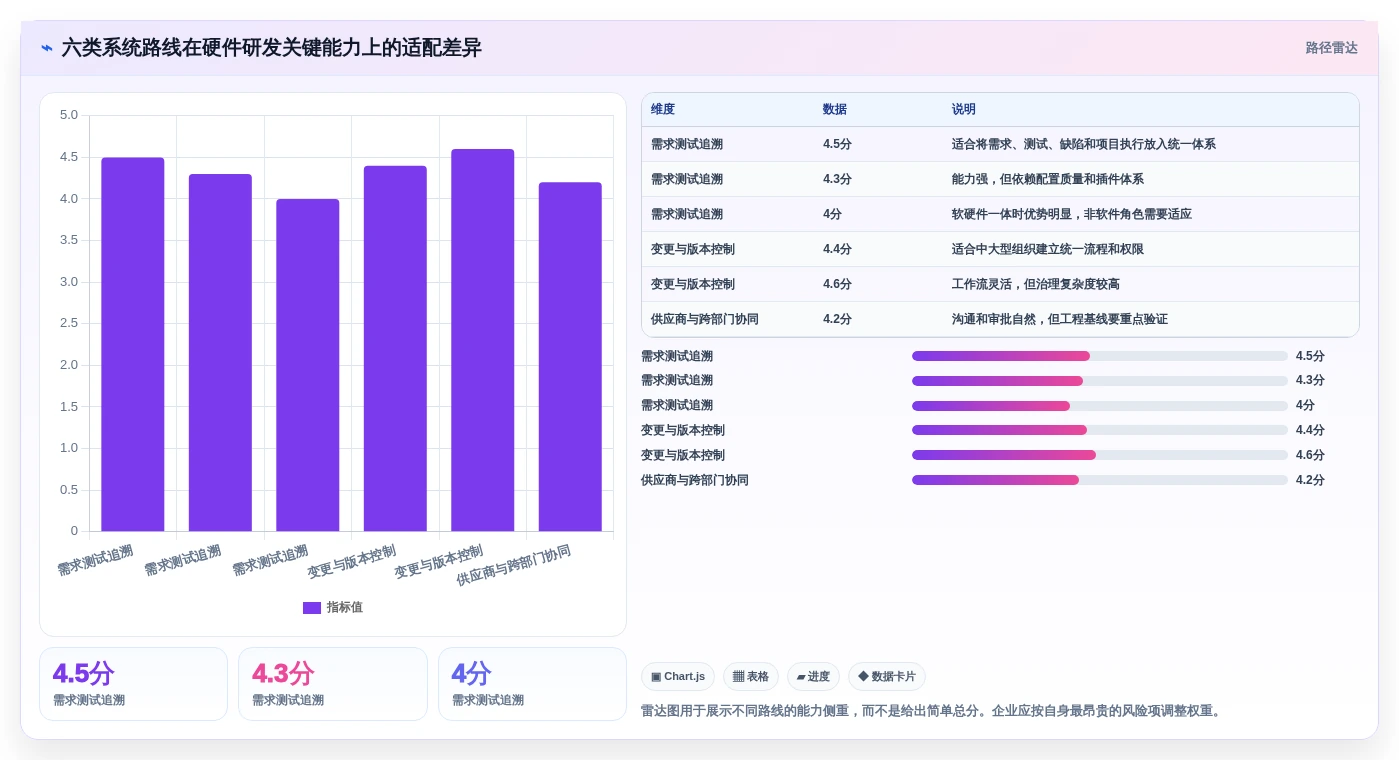Click the 进度 chip
Viewport: 1399px width, 760px height.
tap(813, 677)
